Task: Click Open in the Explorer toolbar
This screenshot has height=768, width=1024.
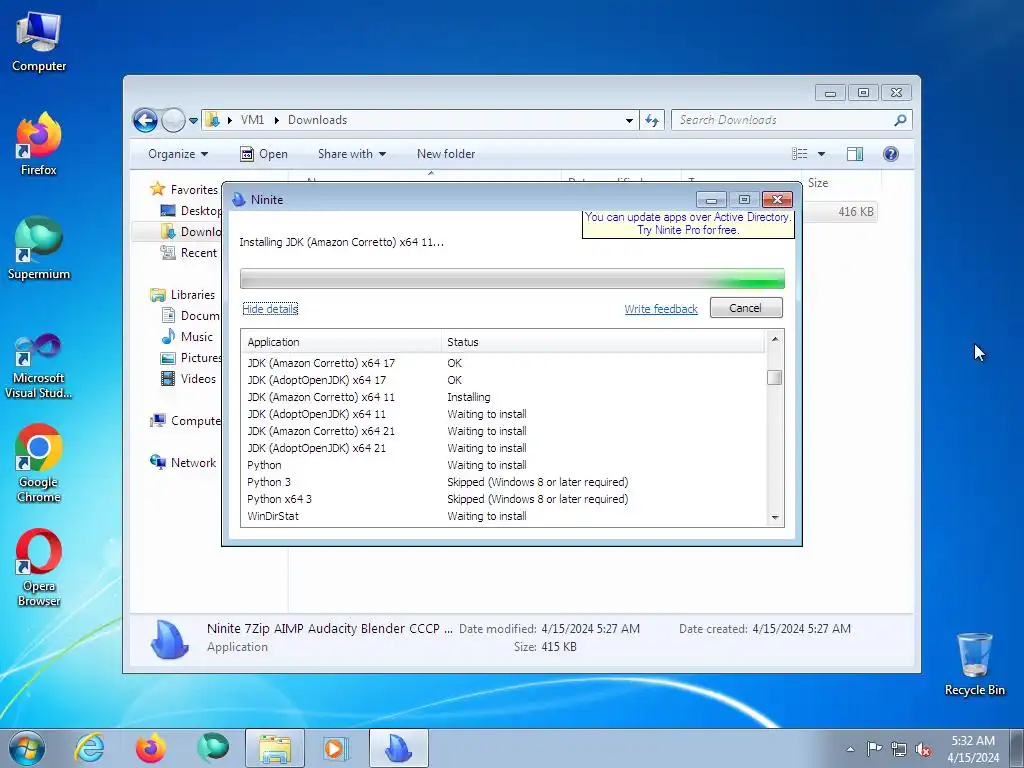Action: [264, 154]
